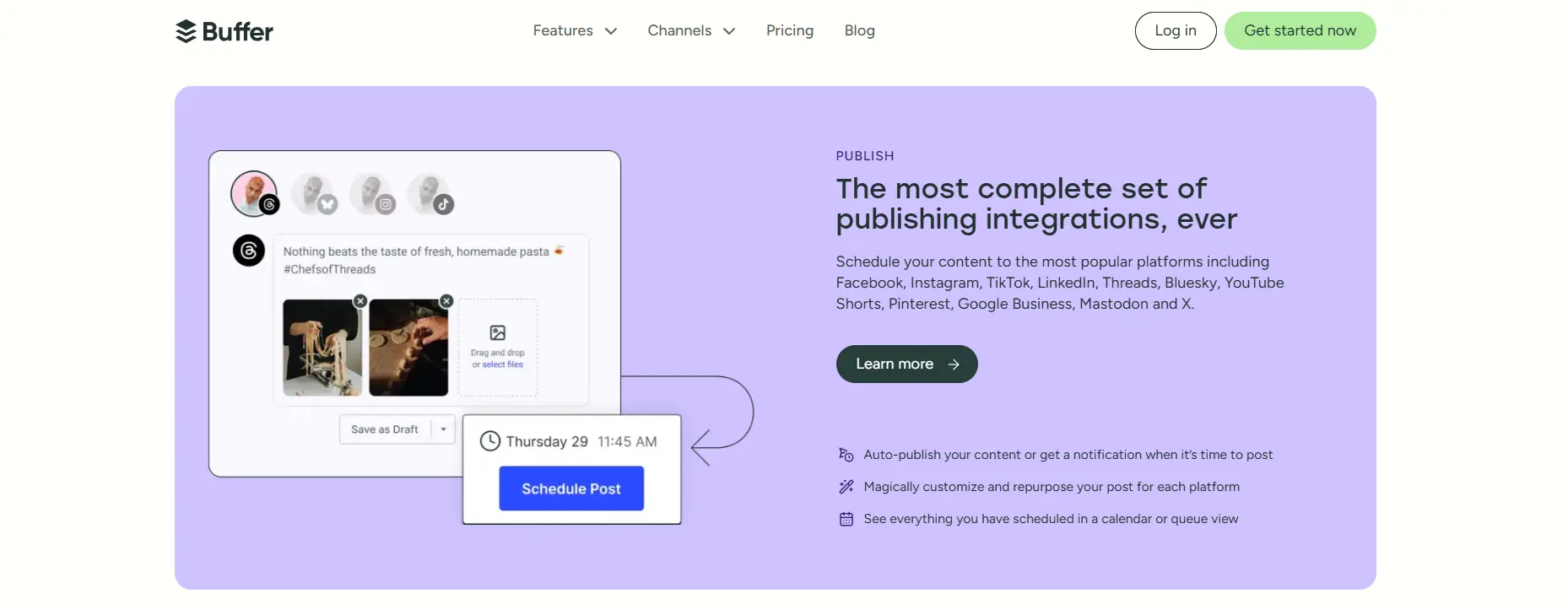Open the Pricing page

point(789,30)
